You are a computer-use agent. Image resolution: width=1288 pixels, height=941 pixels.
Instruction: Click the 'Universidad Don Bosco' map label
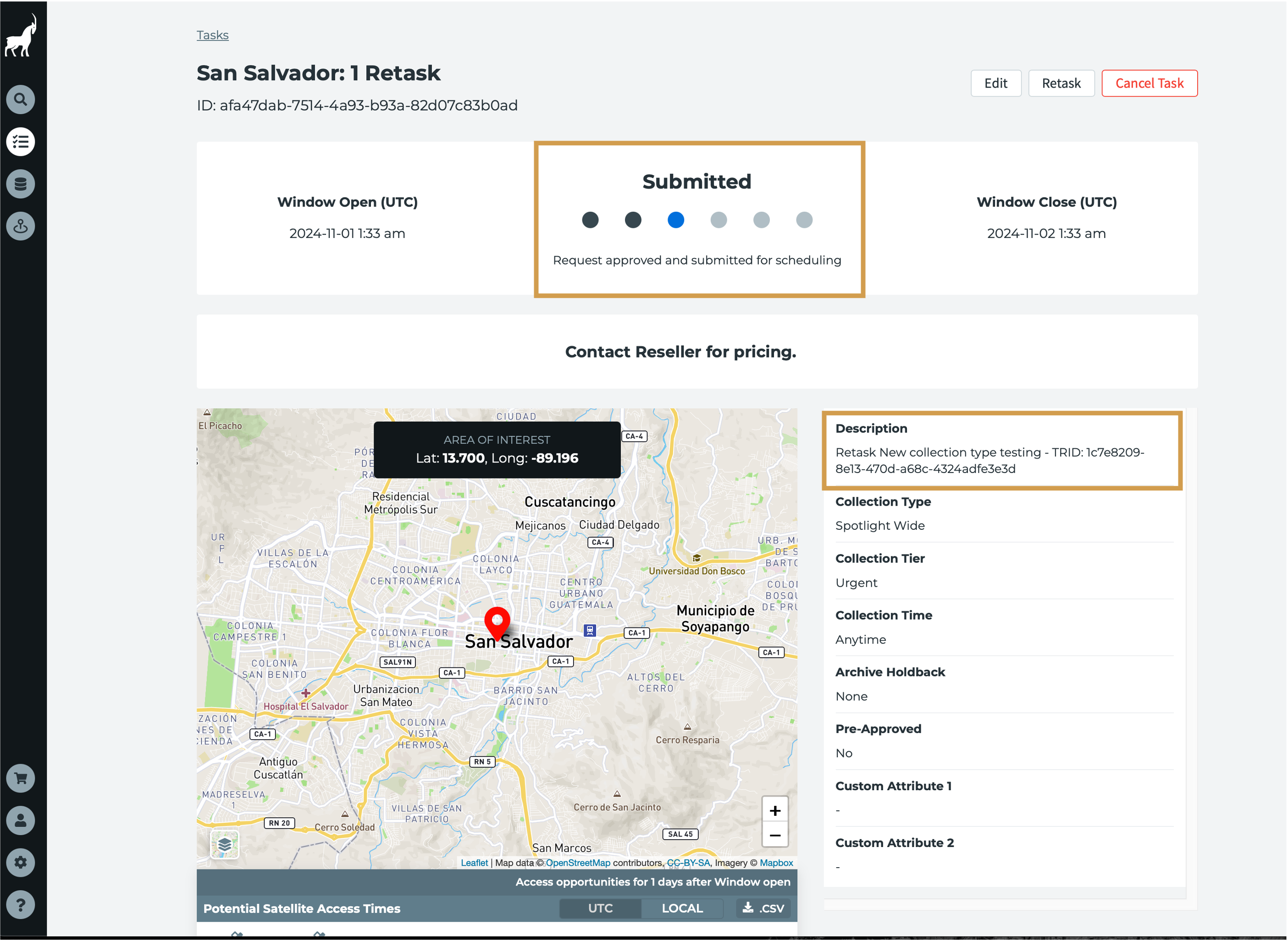tap(697, 571)
